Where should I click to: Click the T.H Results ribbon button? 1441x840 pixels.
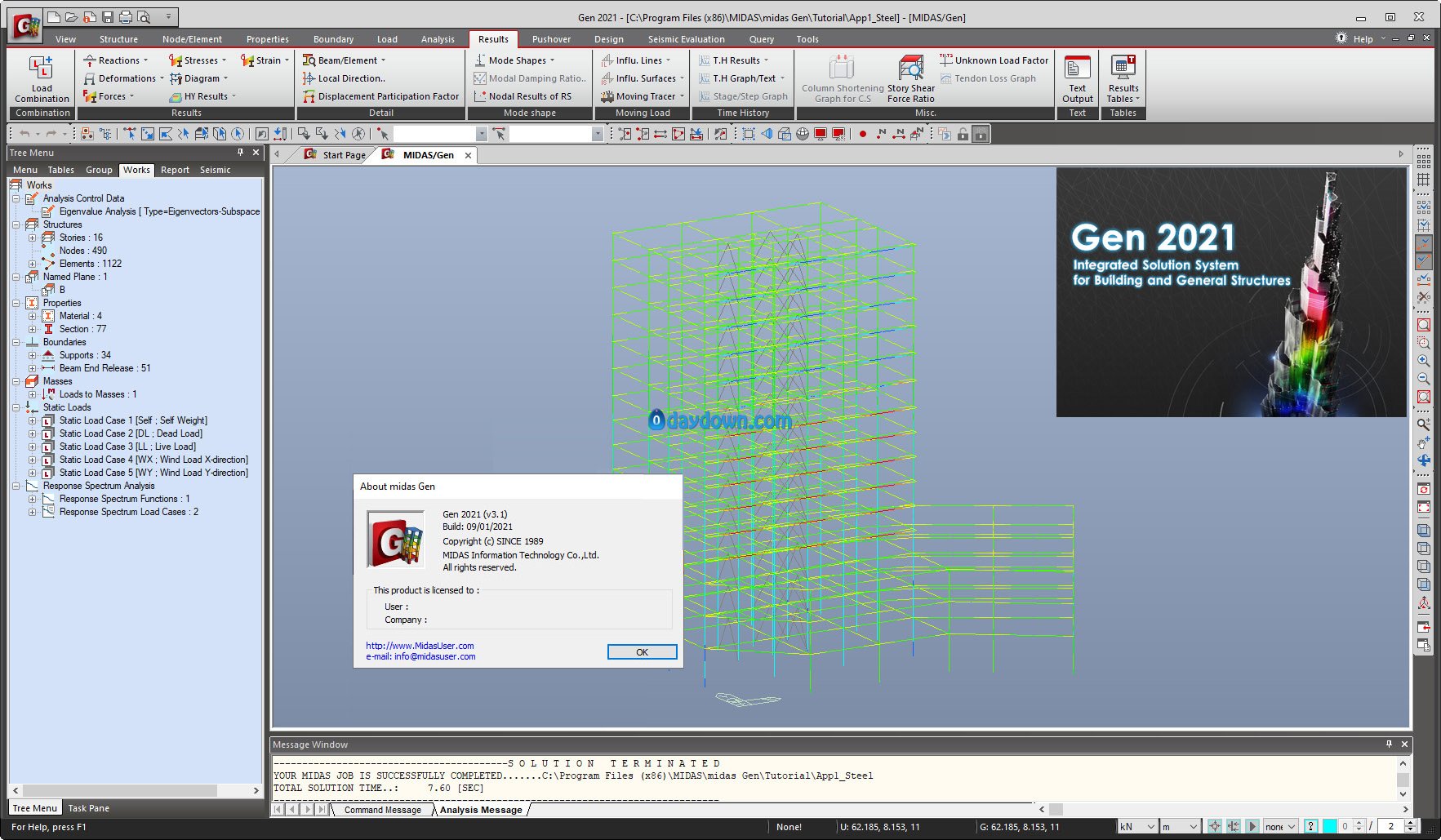tap(732, 60)
